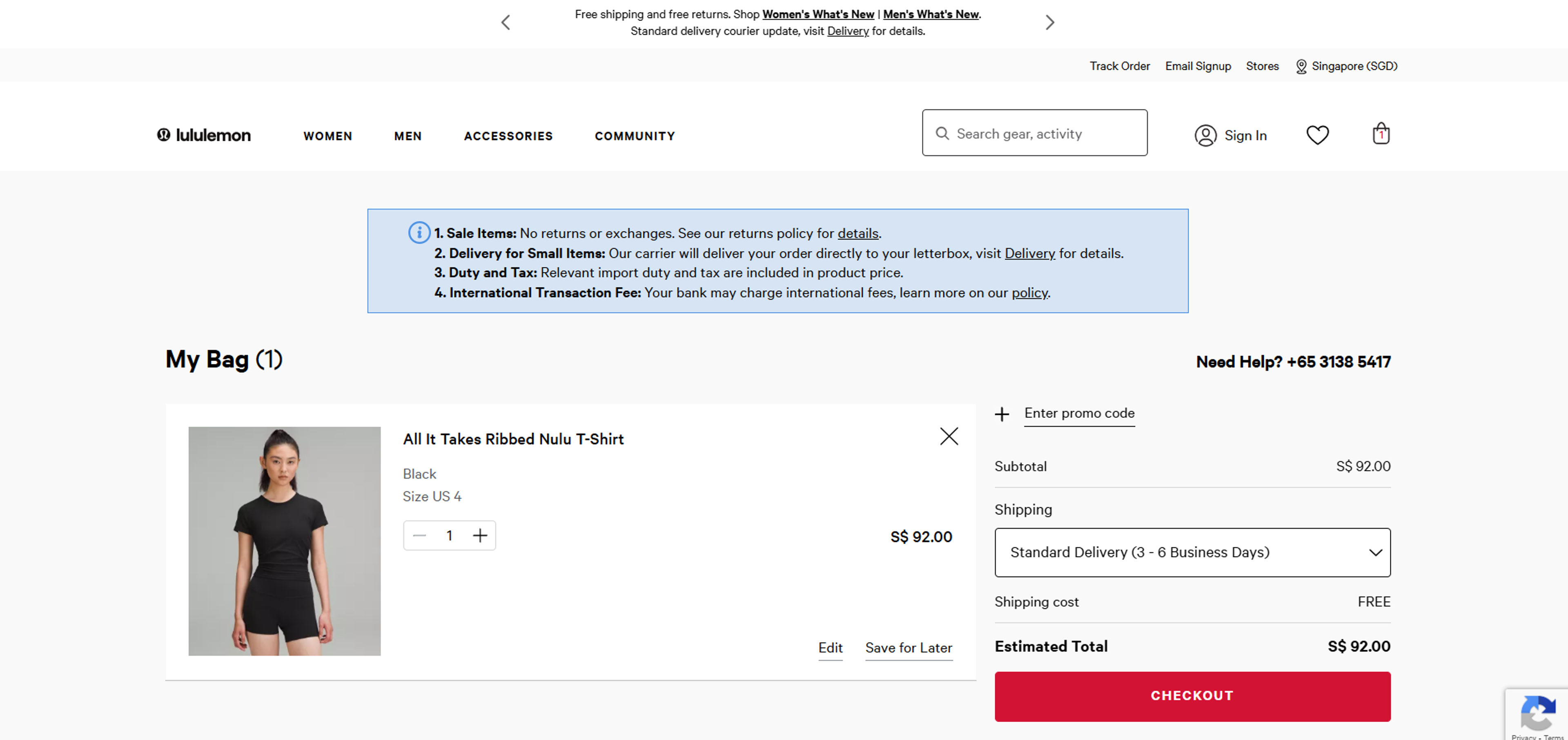Image resolution: width=1568 pixels, height=740 pixels.
Task: Open the wishlist heart icon
Action: point(1317,134)
